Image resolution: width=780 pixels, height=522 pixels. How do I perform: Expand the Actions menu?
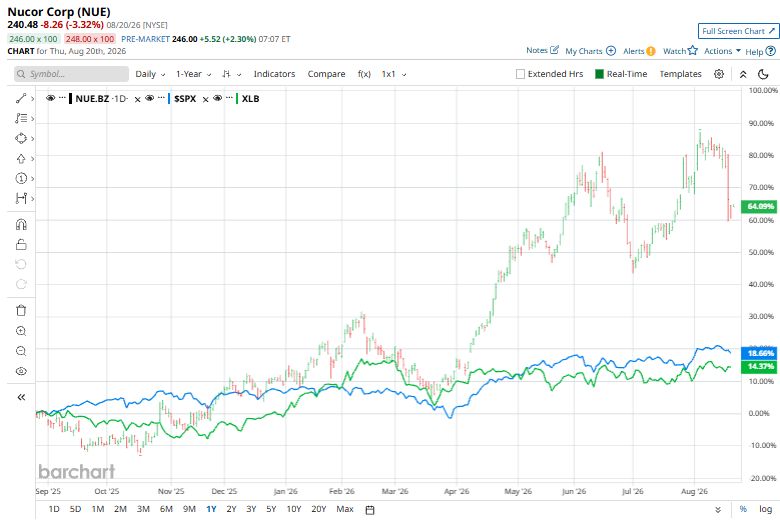(722, 51)
